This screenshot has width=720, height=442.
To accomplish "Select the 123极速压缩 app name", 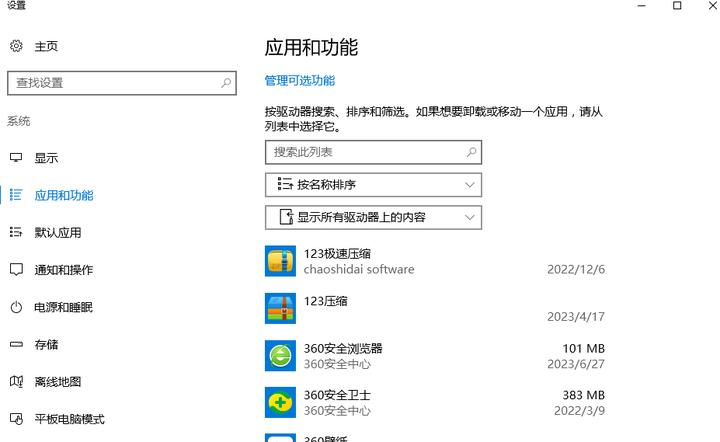I will tap(337, 253).
